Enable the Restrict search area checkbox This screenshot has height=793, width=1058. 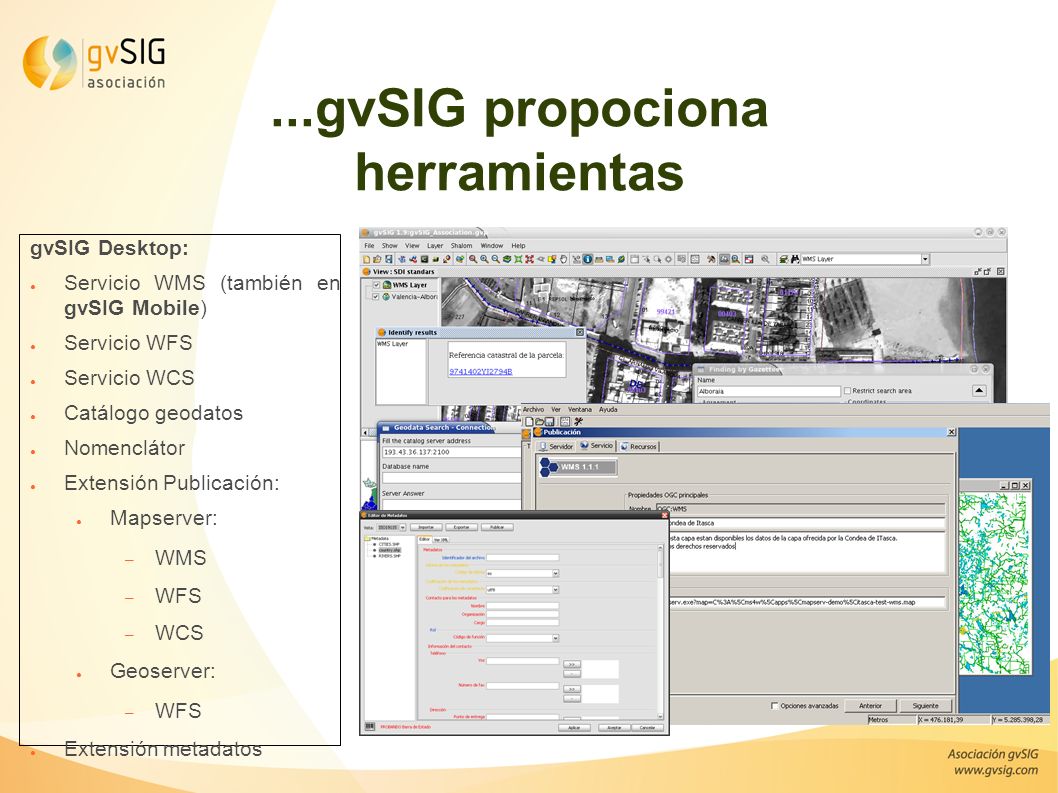pyautogui.click(x=847, y=391)
